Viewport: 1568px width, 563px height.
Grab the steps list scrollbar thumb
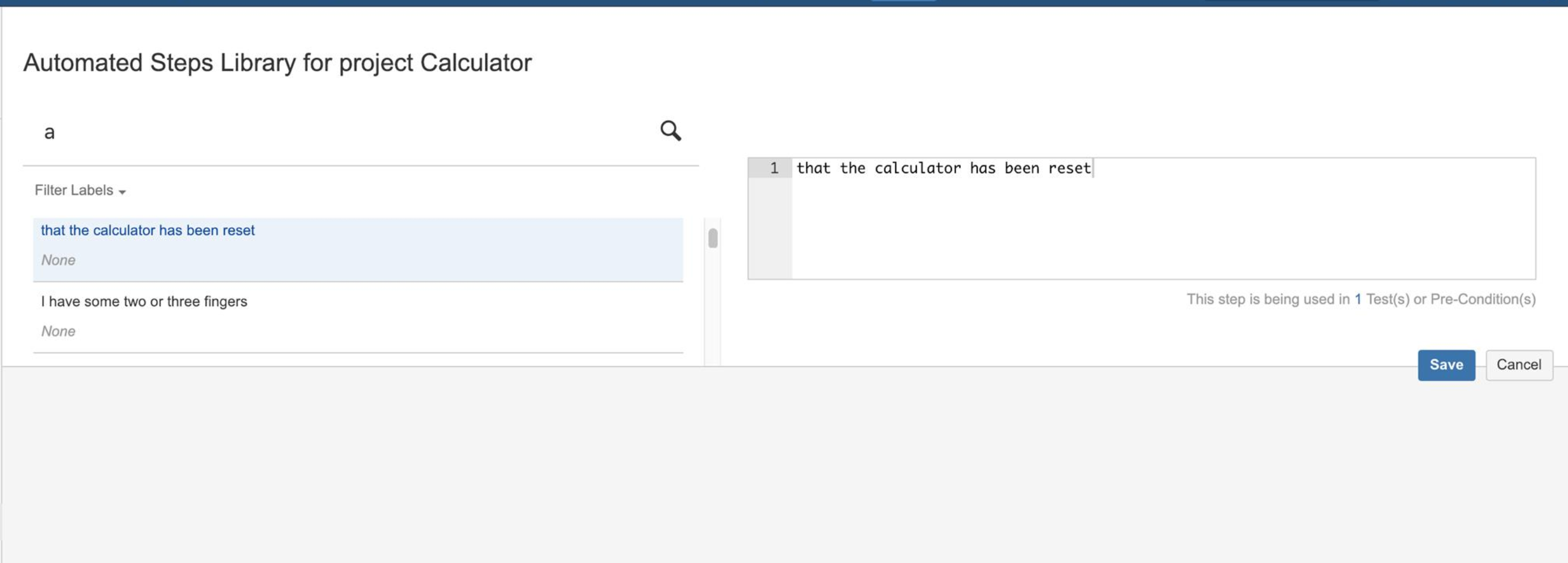click(x=713, y=238)
